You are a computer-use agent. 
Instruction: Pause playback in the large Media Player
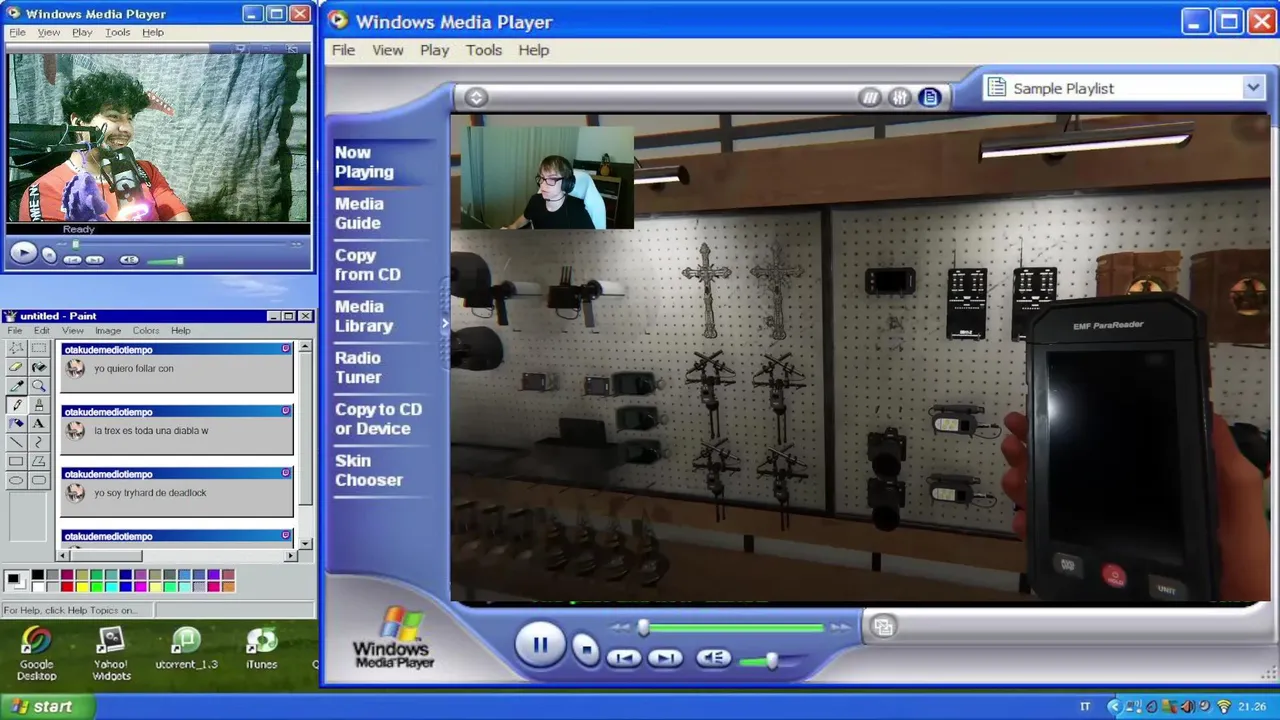(540, 645)
